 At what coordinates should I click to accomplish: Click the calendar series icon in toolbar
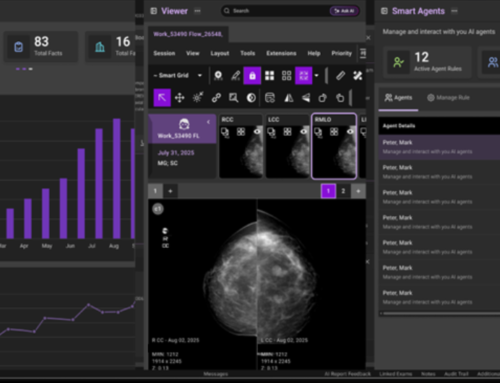pos(270,98)
